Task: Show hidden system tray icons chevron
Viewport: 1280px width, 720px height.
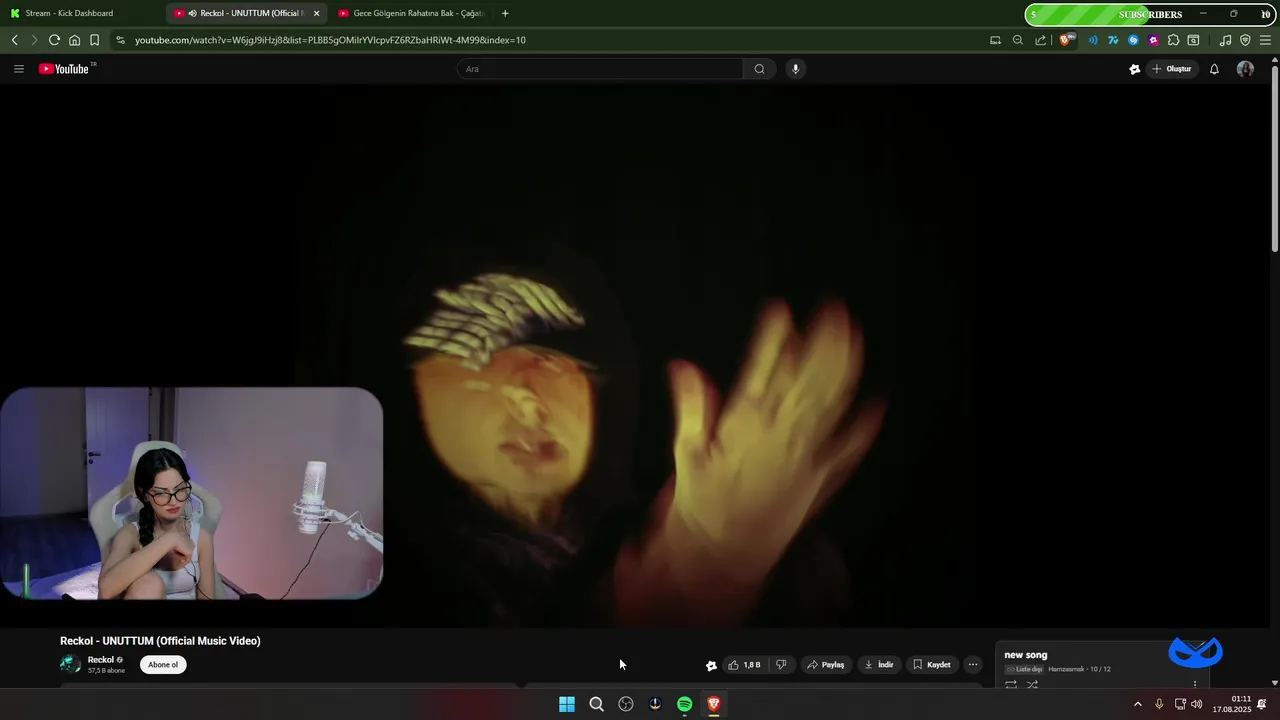Action: coord(1137,704)
